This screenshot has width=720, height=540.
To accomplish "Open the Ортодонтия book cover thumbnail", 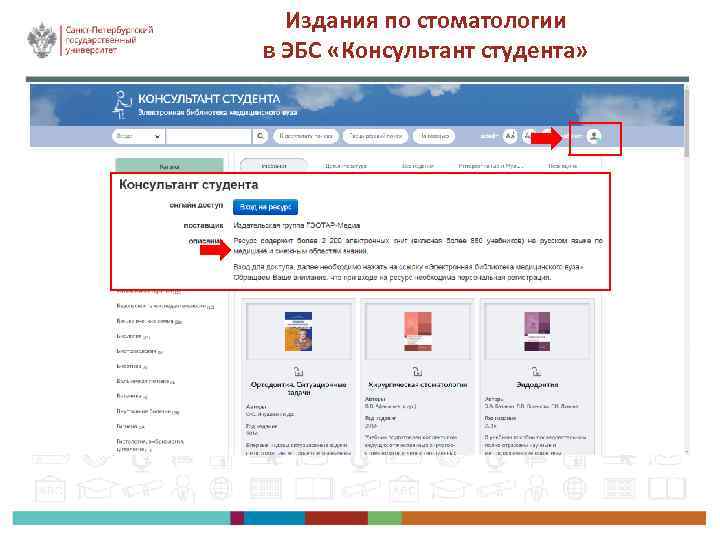I will [298, 332].
